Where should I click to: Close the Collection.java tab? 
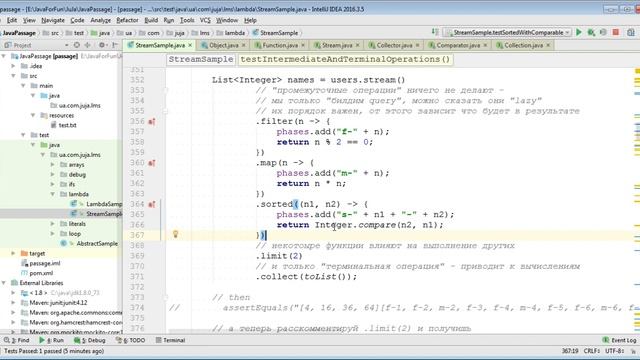(x=548, y=45)
